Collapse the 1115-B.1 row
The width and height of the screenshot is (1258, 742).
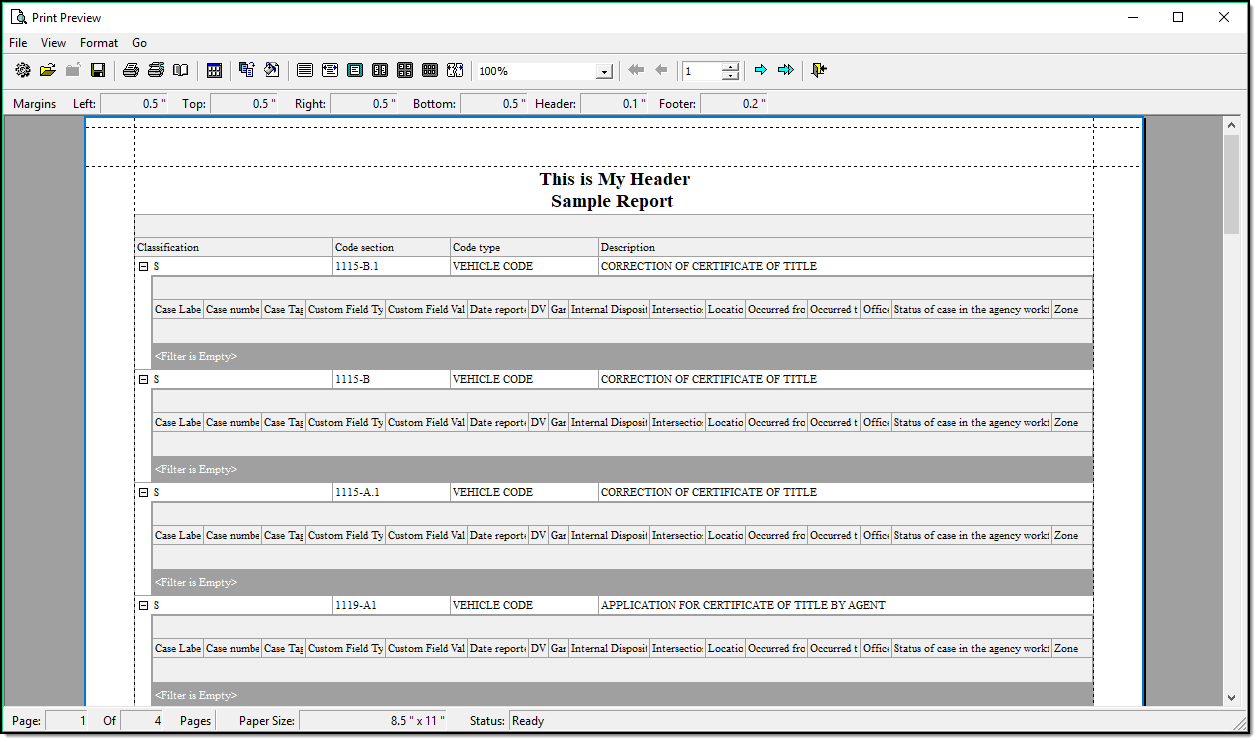point(143,267)
